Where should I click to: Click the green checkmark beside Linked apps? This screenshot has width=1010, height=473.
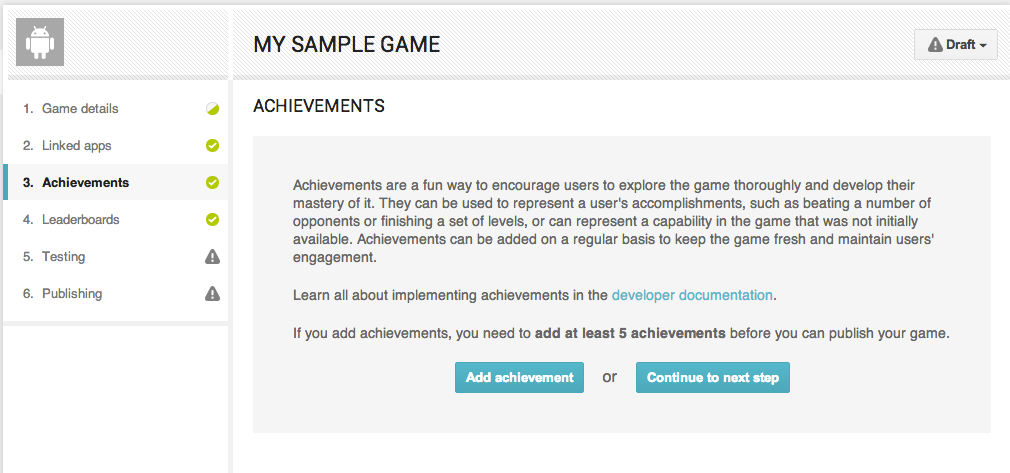[x=212, y=146]
